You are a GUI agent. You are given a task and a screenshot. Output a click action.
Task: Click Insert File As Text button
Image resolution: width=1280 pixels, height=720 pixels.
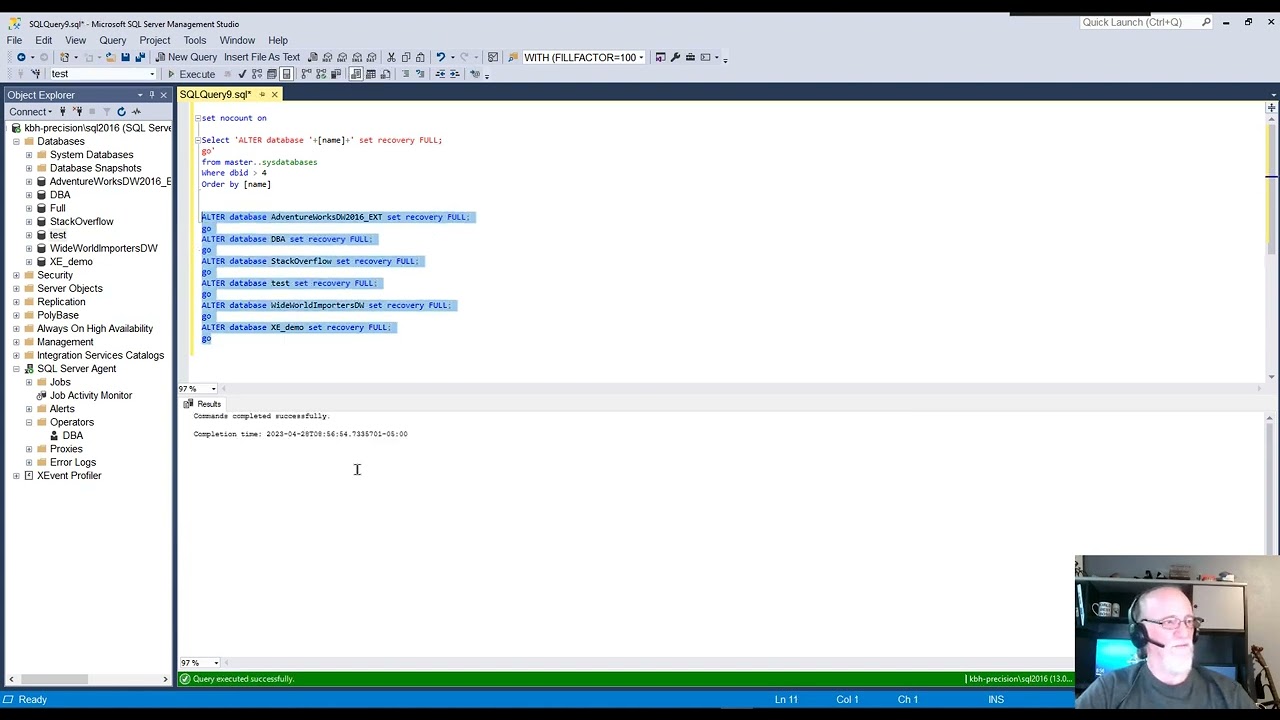coord(262,57)
